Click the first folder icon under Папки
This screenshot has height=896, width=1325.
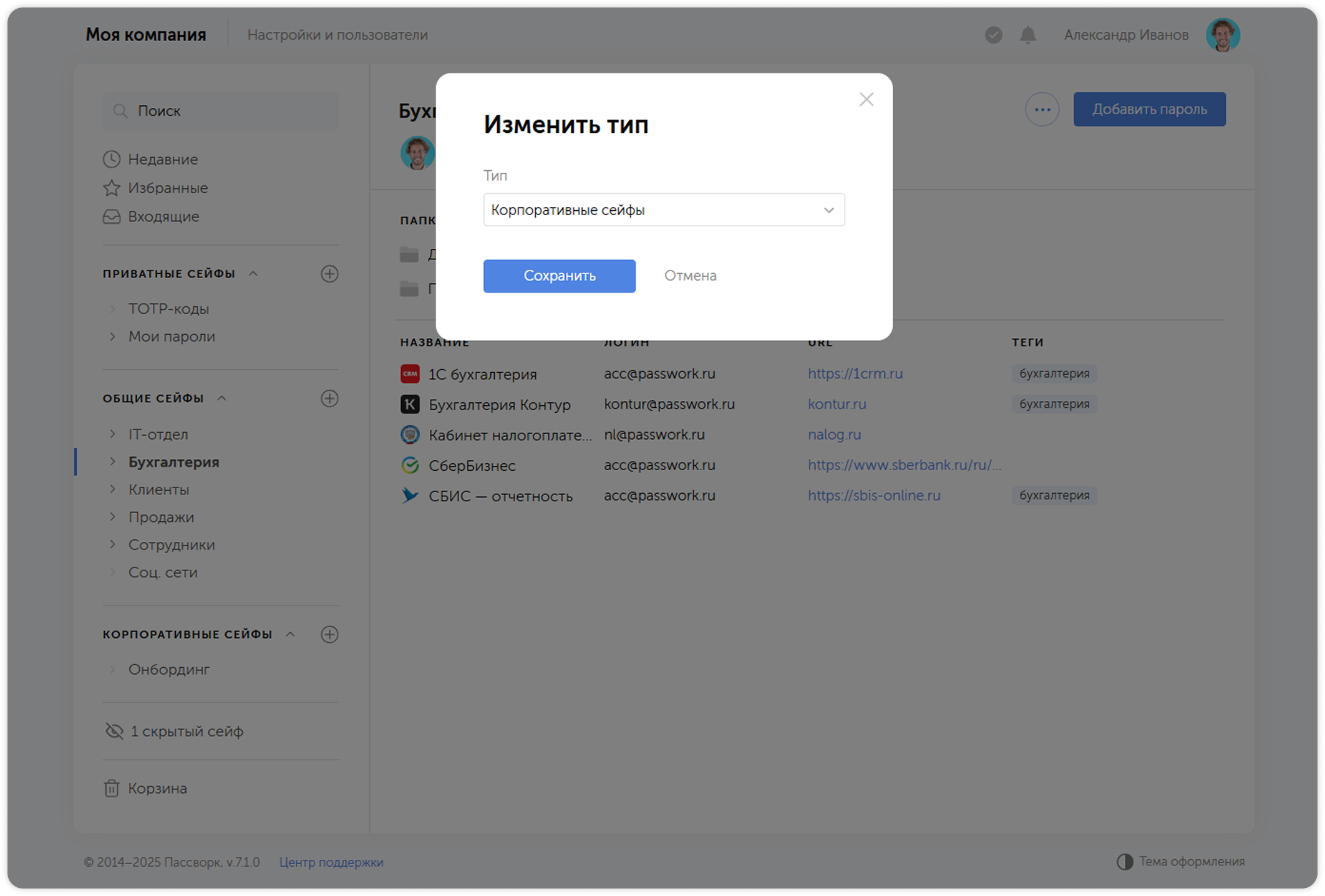pos(409,254)
